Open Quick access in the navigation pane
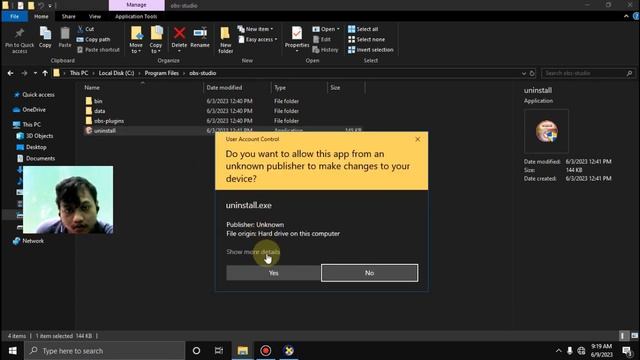Screen dimensions: 640x360 click(38, 95)
